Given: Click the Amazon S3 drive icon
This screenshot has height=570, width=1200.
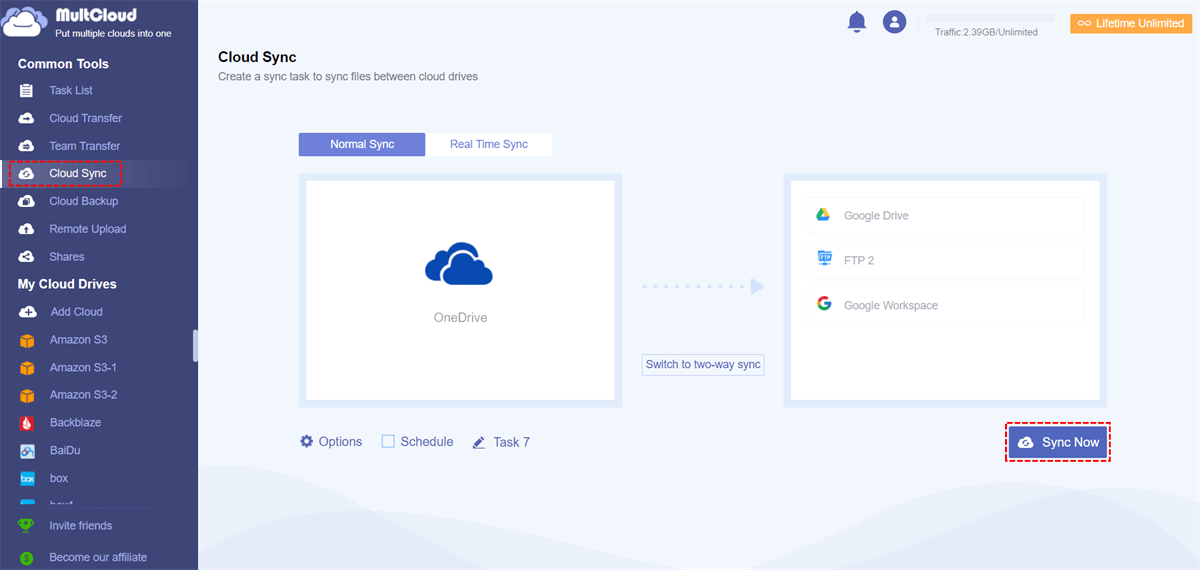Looking at the screenshot, I should [27, 340].
